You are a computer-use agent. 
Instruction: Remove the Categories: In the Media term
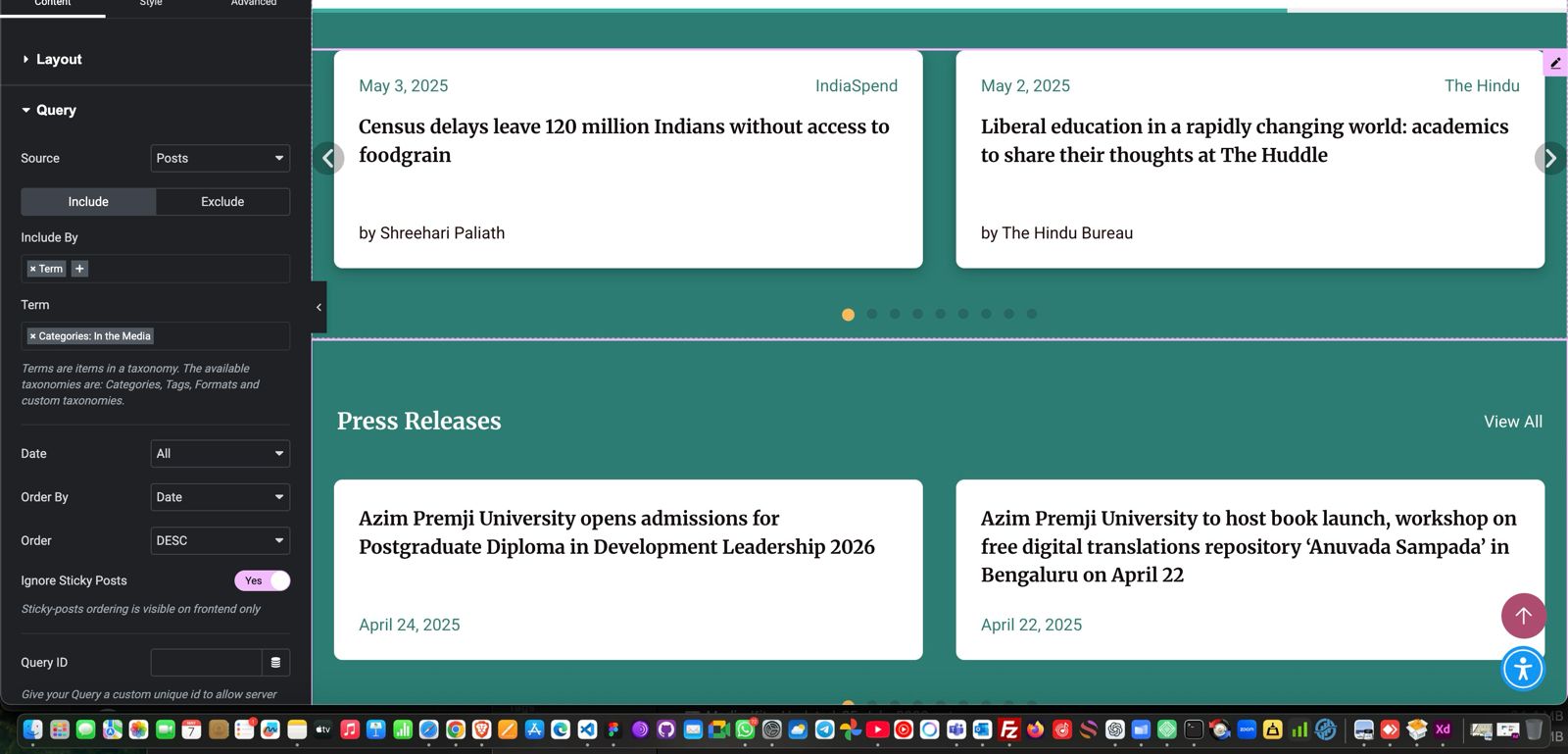click(32, 336)
